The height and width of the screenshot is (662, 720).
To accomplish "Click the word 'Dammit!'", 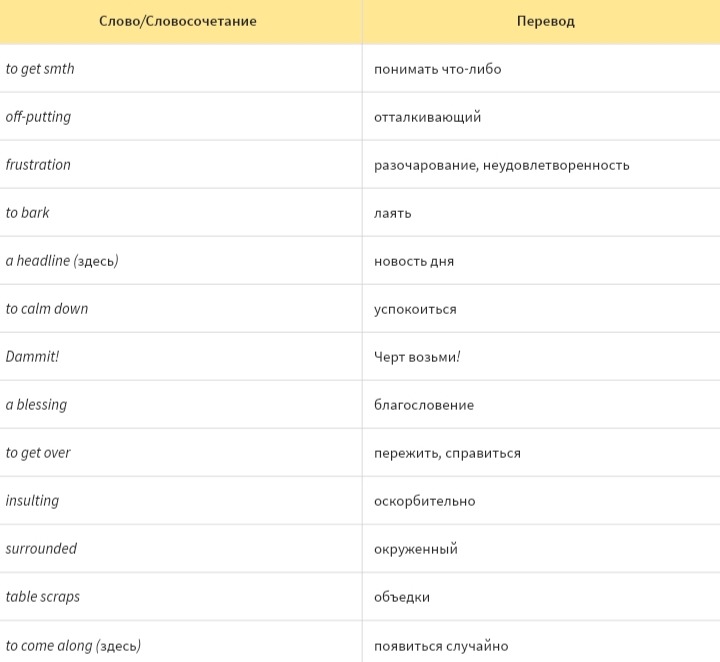I will (32, 357).
